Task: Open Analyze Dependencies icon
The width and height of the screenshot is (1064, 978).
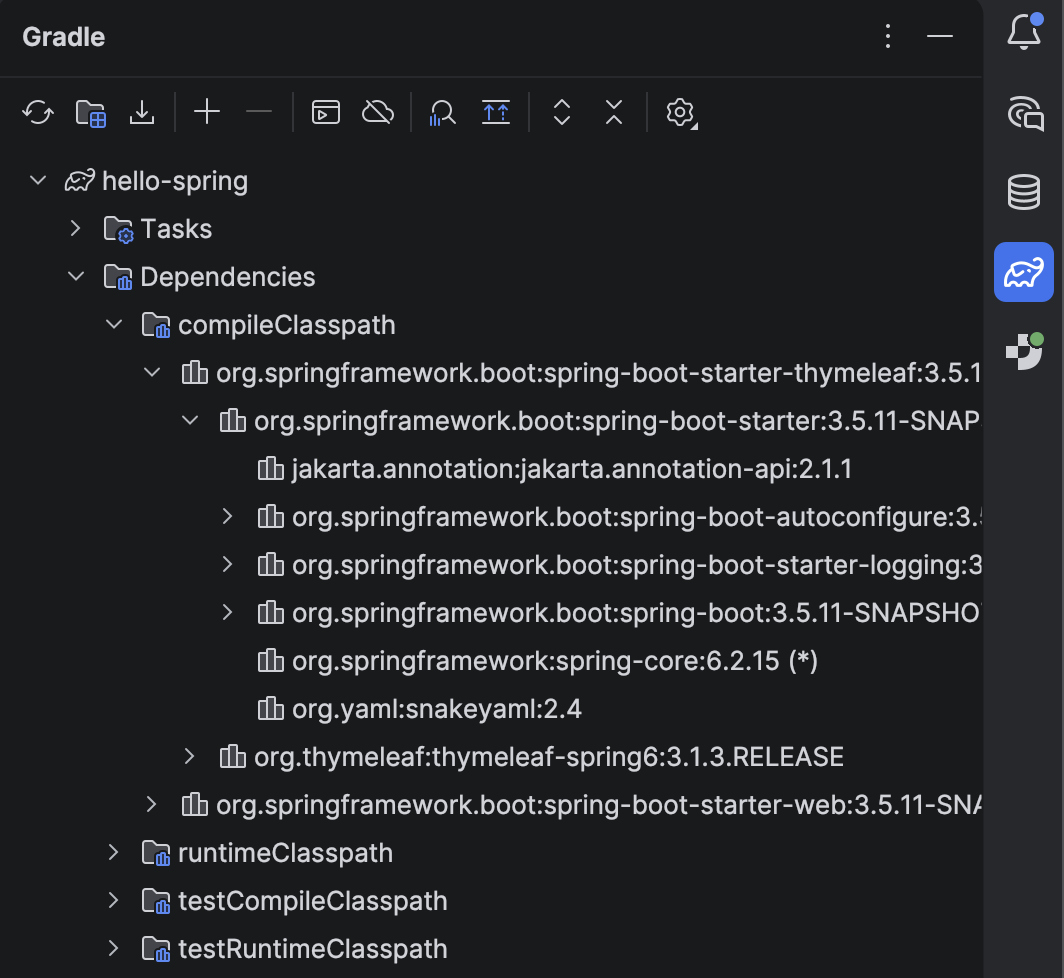Action: tap(442, 112)
